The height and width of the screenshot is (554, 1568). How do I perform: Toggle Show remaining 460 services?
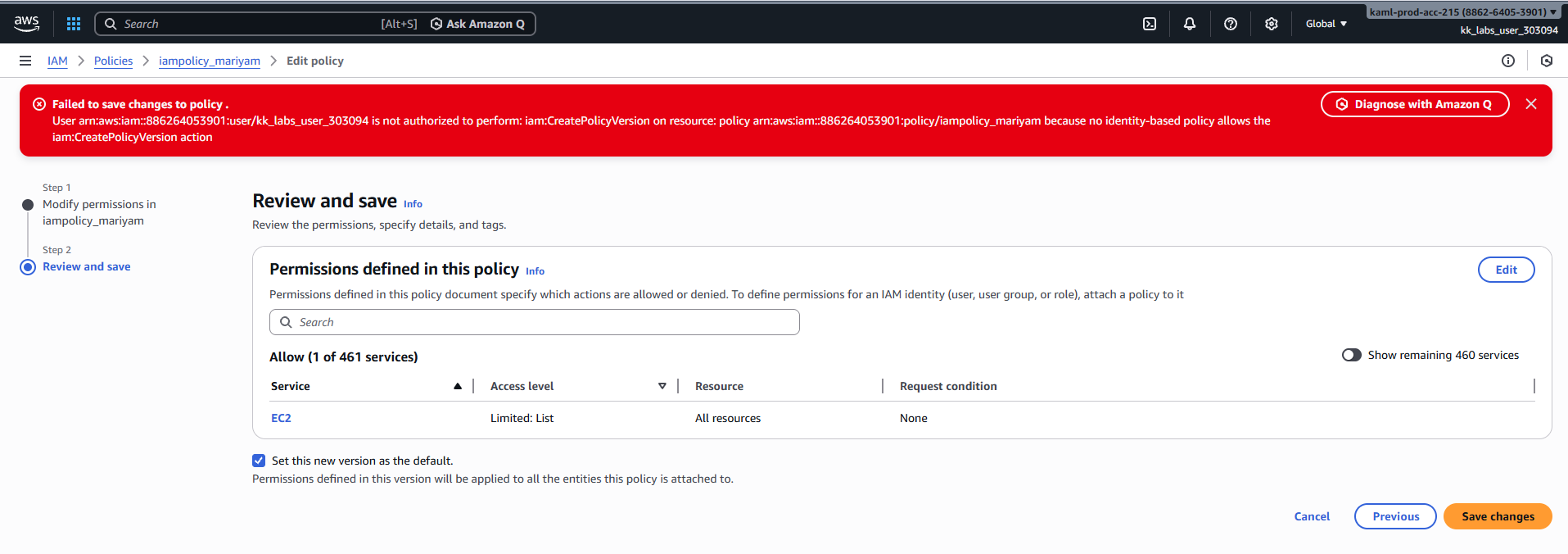(x=1352, y=355)
